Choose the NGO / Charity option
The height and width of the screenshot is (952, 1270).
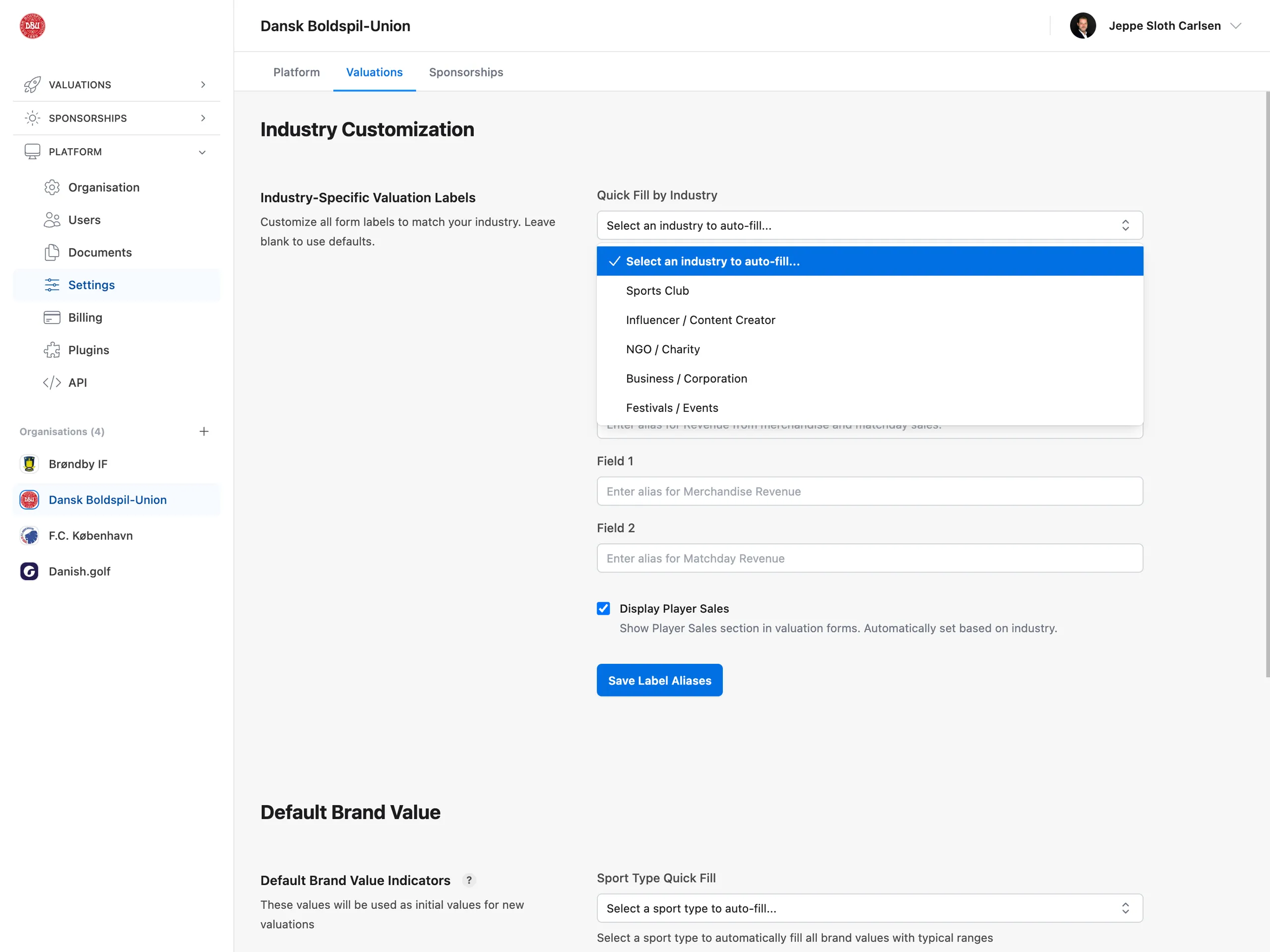coord(869,349)
